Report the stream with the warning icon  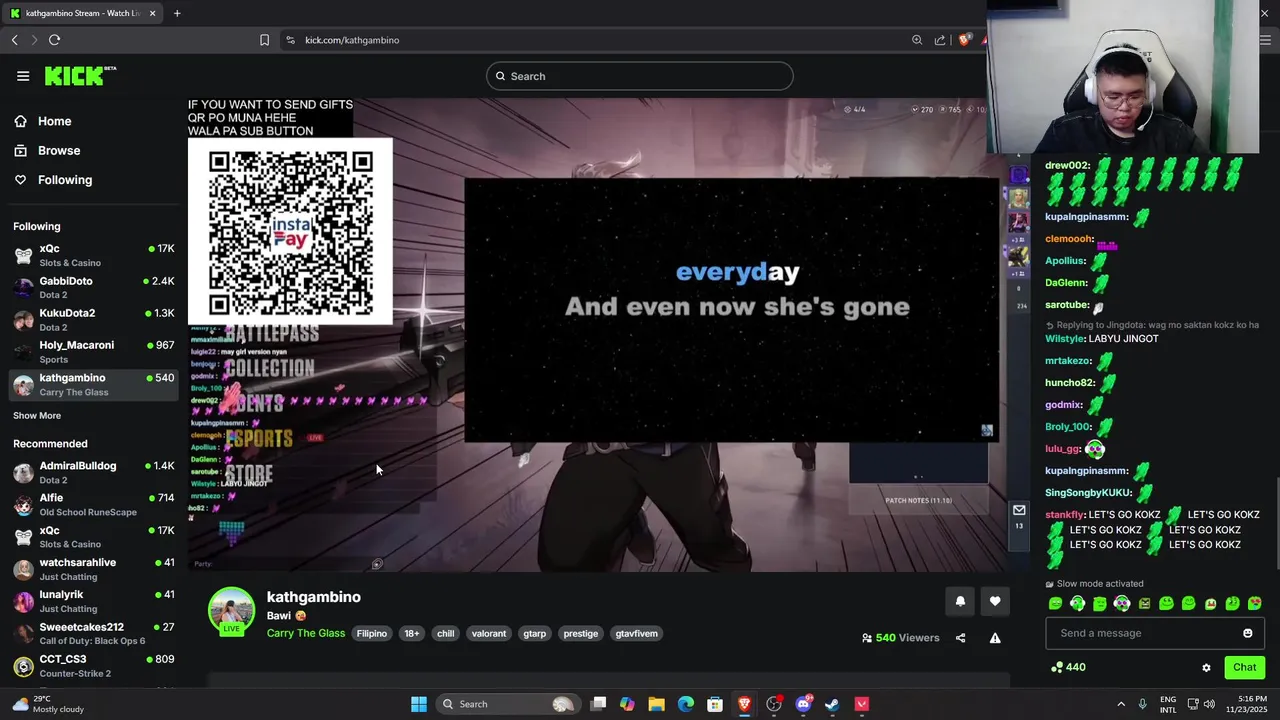point(995,638)
